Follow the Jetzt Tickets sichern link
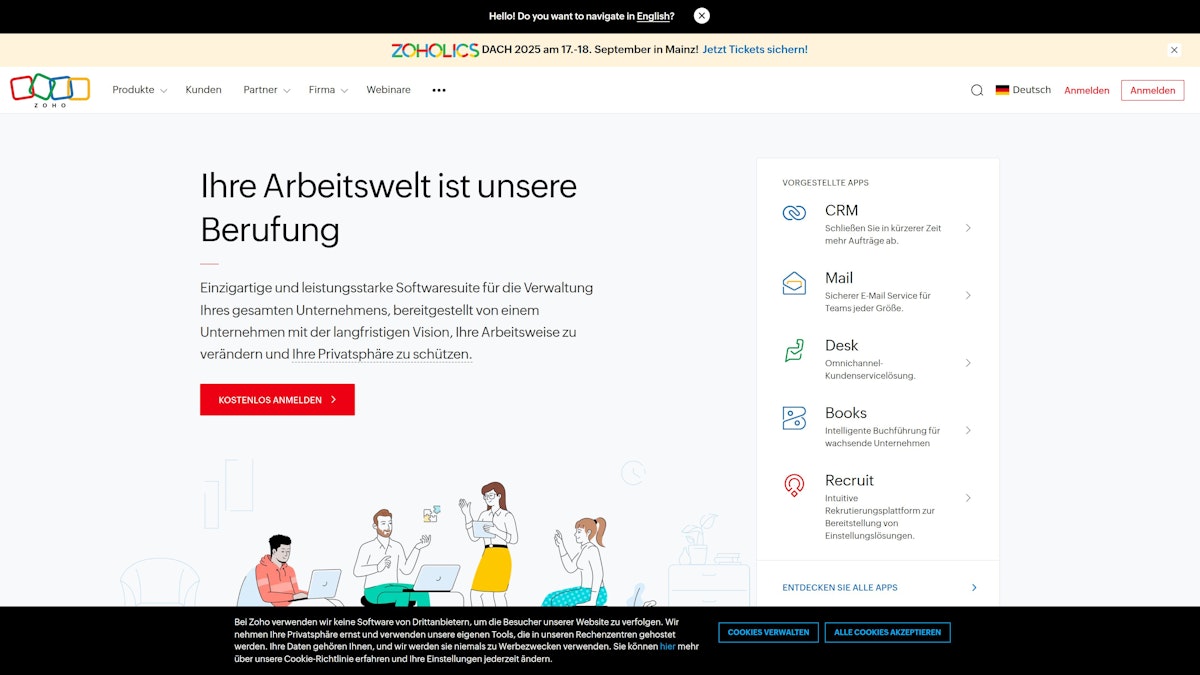Screen dimensions: 1200x675 tap(754, 48)
